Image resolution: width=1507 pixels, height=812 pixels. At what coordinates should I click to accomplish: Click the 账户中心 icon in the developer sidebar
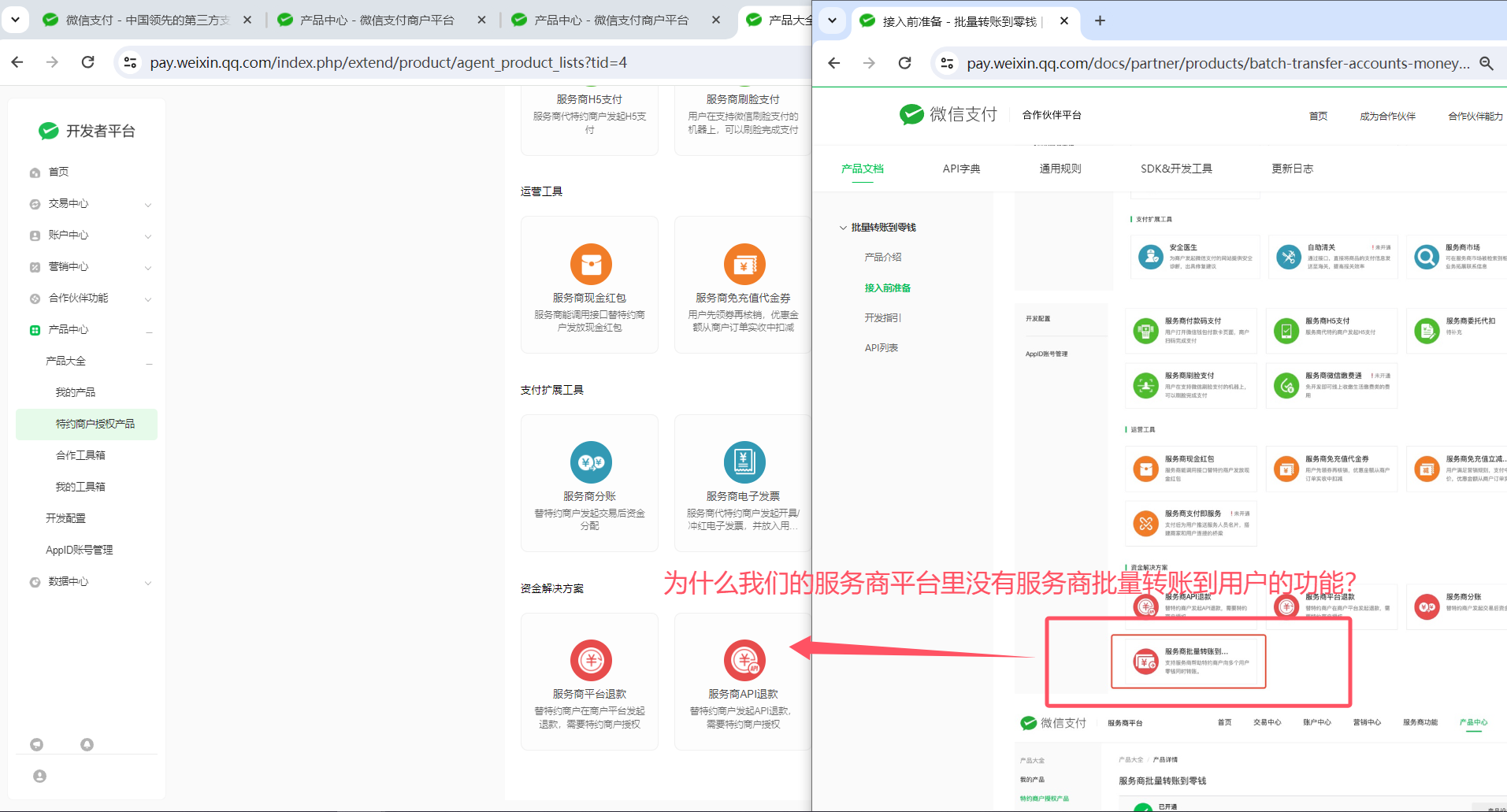35,235
